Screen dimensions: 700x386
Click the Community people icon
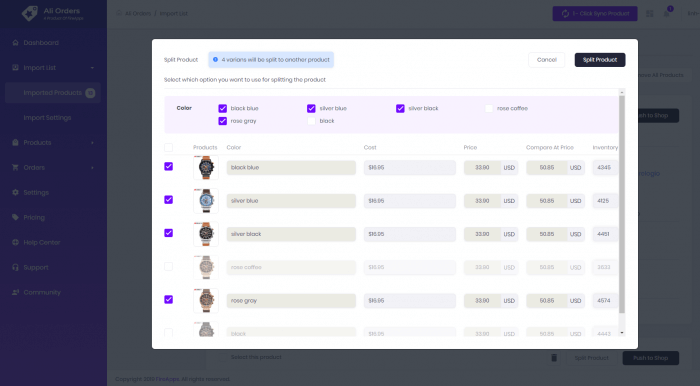(x=15, y=292)
